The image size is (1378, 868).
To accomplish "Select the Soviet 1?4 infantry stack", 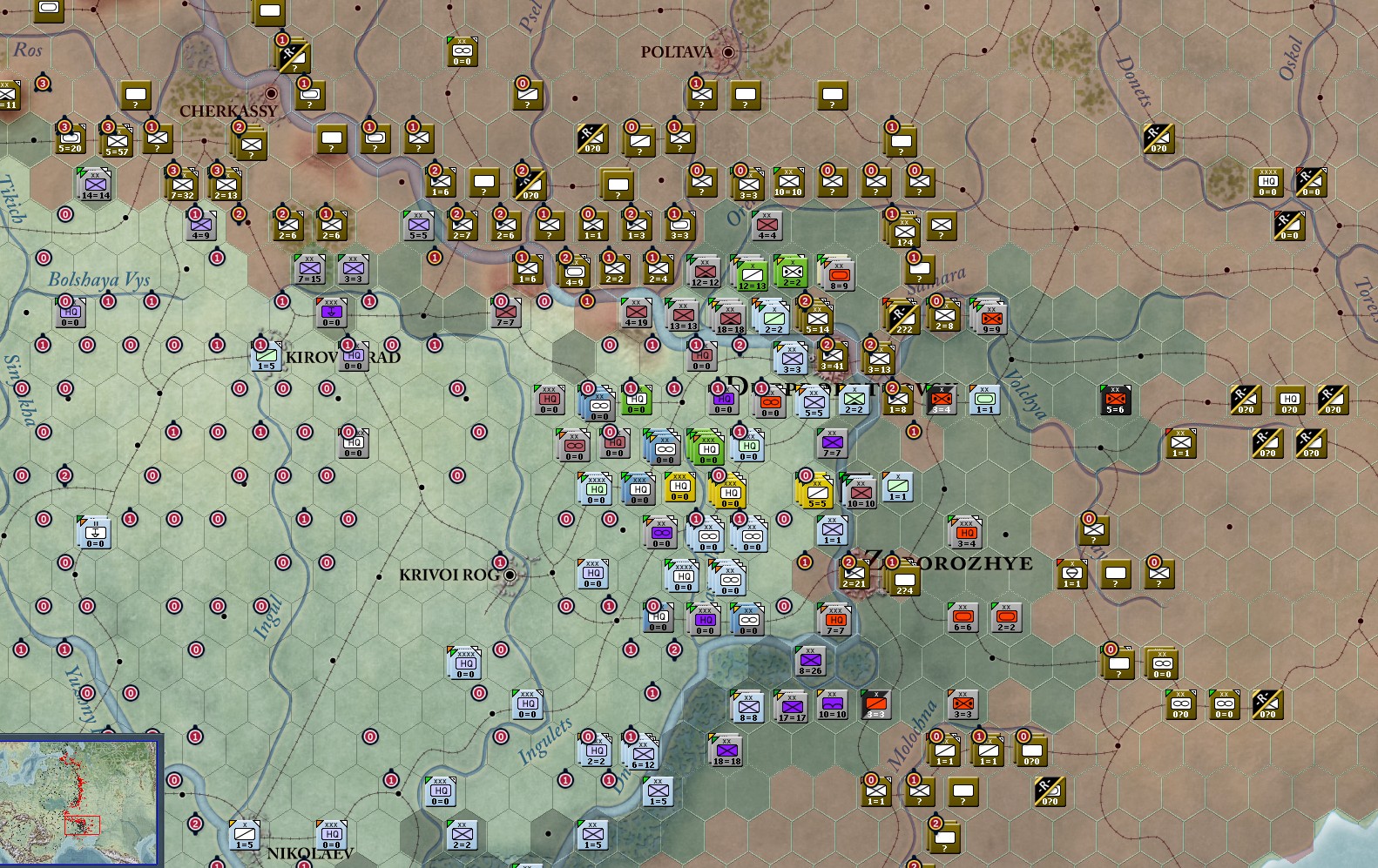I will [x=902, y=230].
